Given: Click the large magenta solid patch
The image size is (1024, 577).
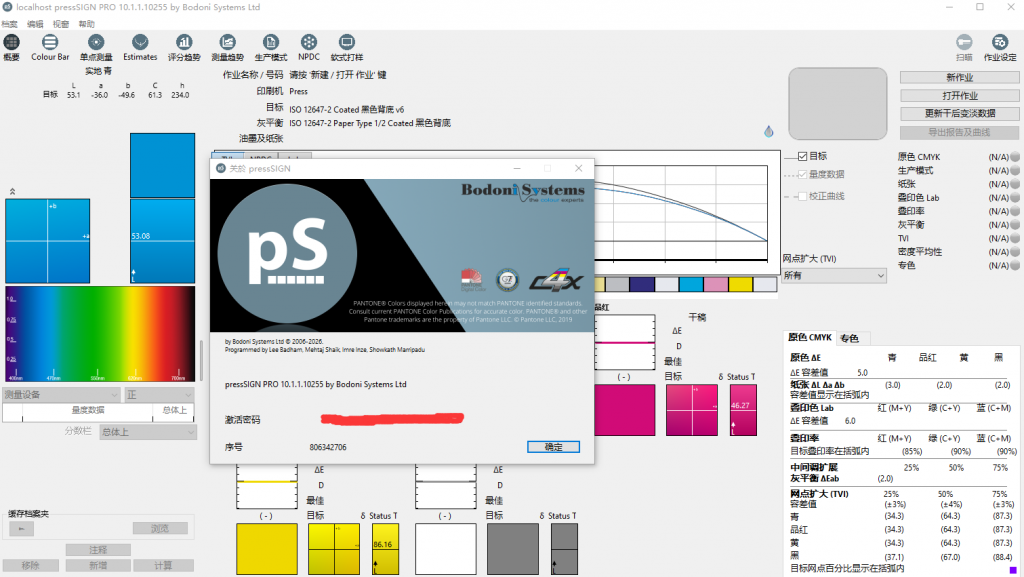Looking at the screenshot, I should pos(625,410).
